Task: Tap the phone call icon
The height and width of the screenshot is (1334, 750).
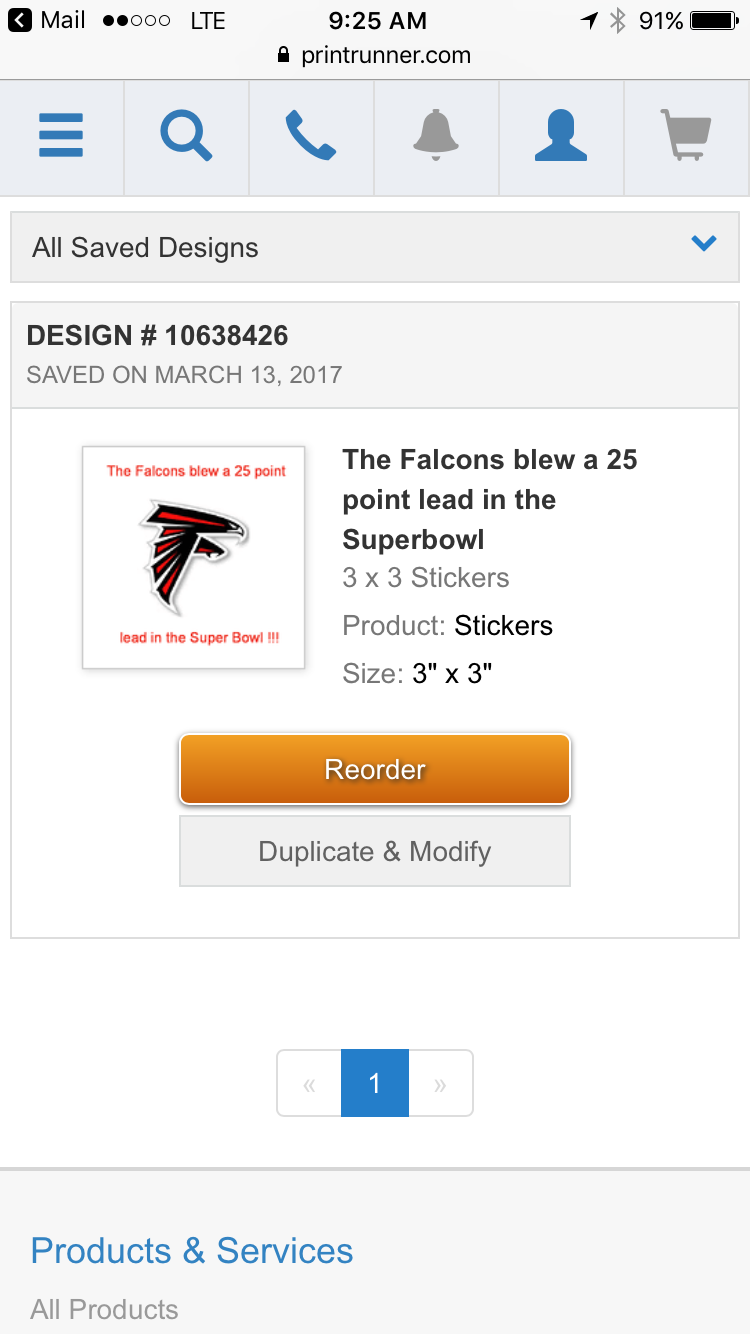Action: point(311,136)
